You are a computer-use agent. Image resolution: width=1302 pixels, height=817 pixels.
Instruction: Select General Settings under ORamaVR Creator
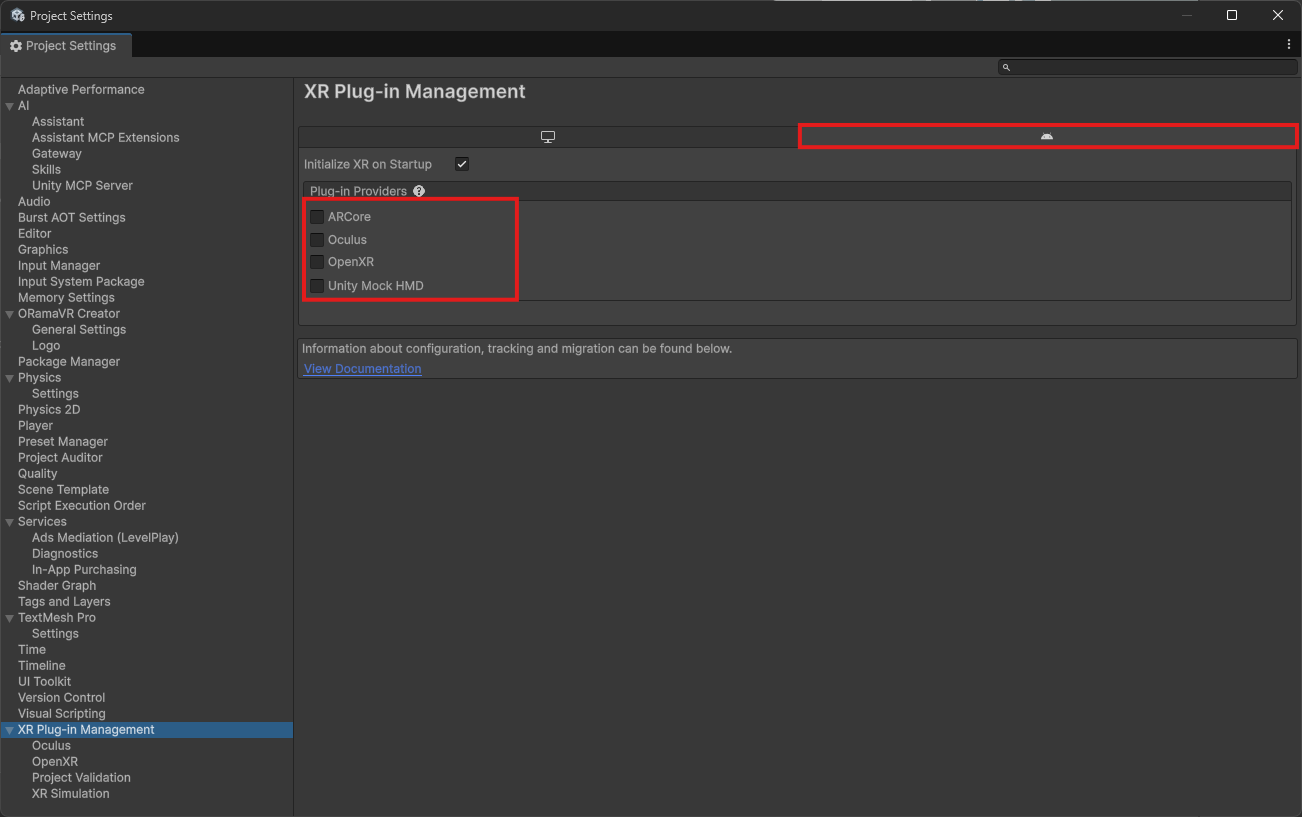[x=79, y=330]
